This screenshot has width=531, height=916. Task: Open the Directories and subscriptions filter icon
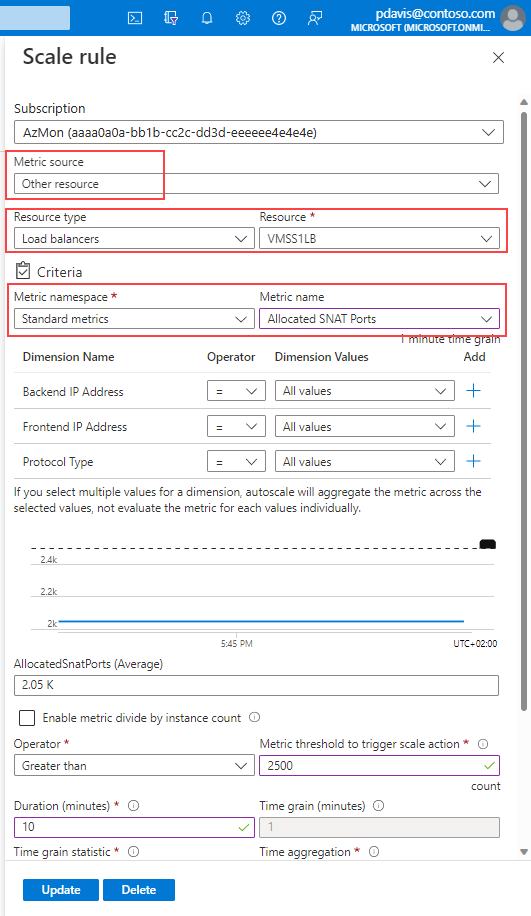171,18
